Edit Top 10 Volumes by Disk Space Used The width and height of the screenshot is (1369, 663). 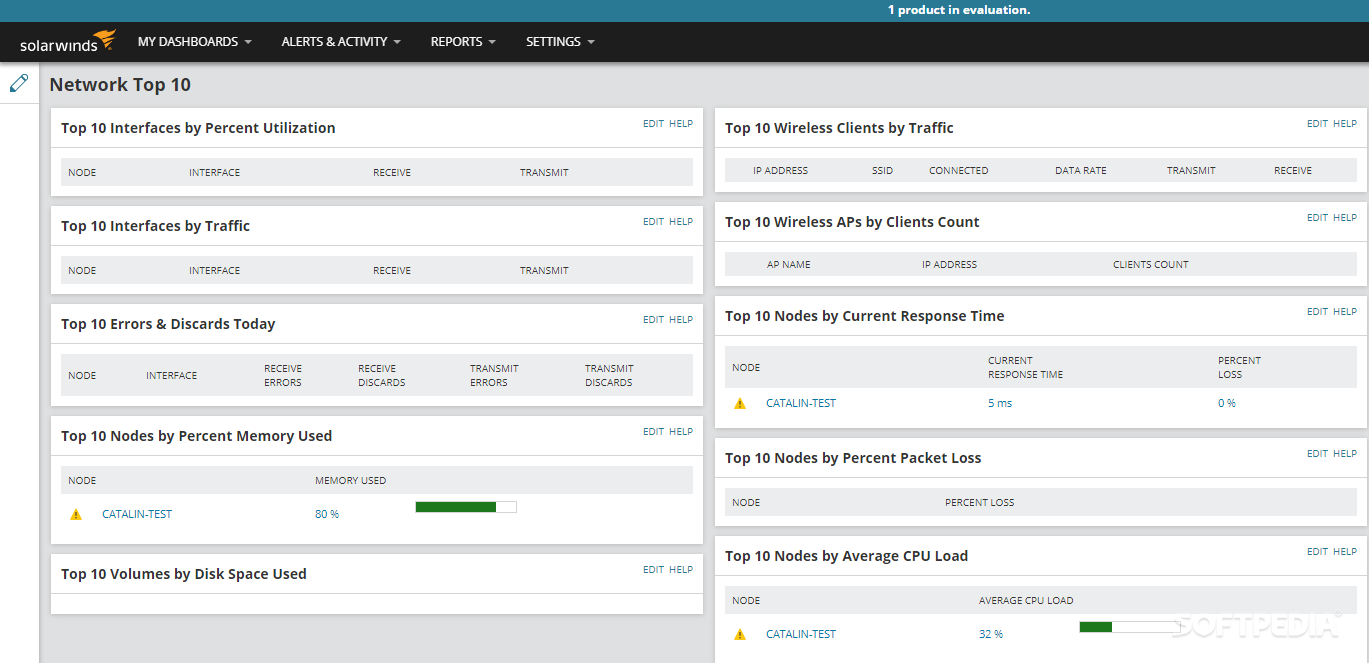point(653,570)
